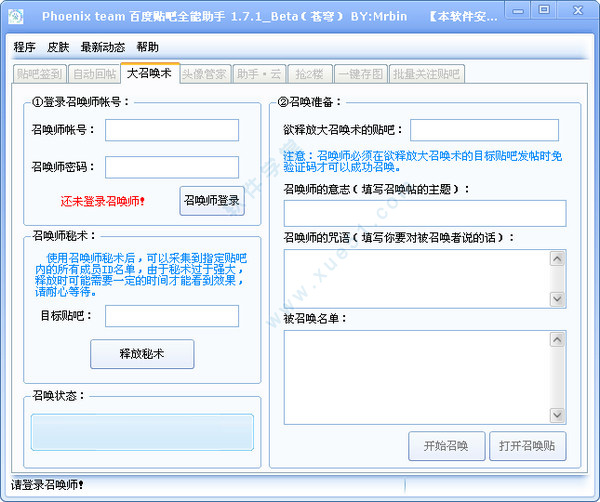Focus the 召唤师帐号 input field
600x502 pixels.
pyautogui.click(x=172, y=130)
